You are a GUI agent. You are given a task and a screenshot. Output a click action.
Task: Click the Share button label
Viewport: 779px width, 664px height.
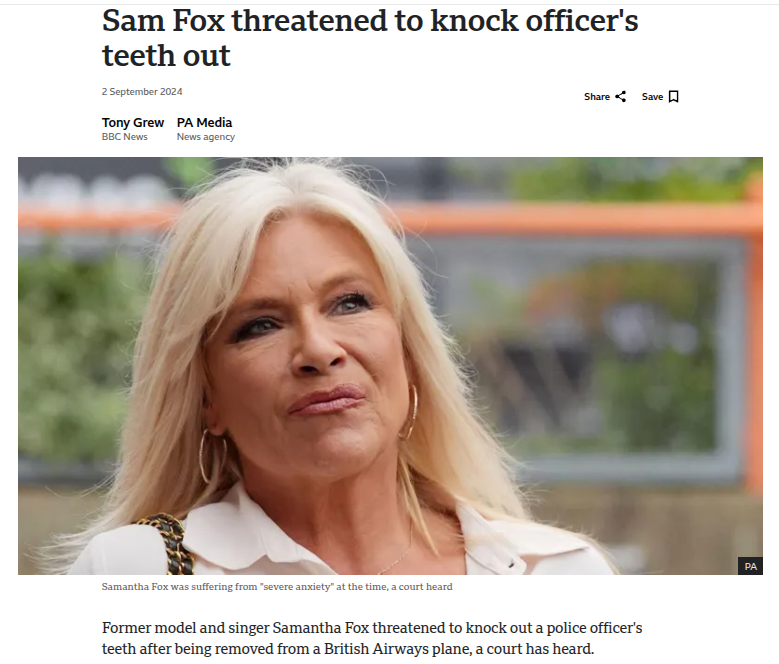[597, 96]
